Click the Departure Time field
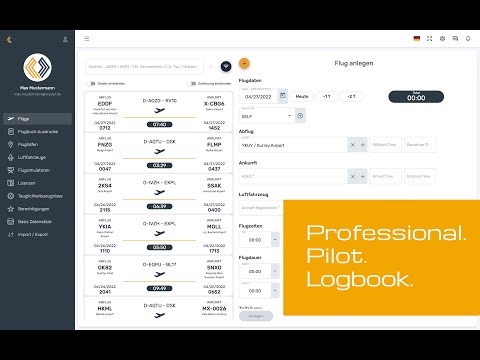Image resolution: width=480 pixels, height=360 pixels. (x=419, y=145)
